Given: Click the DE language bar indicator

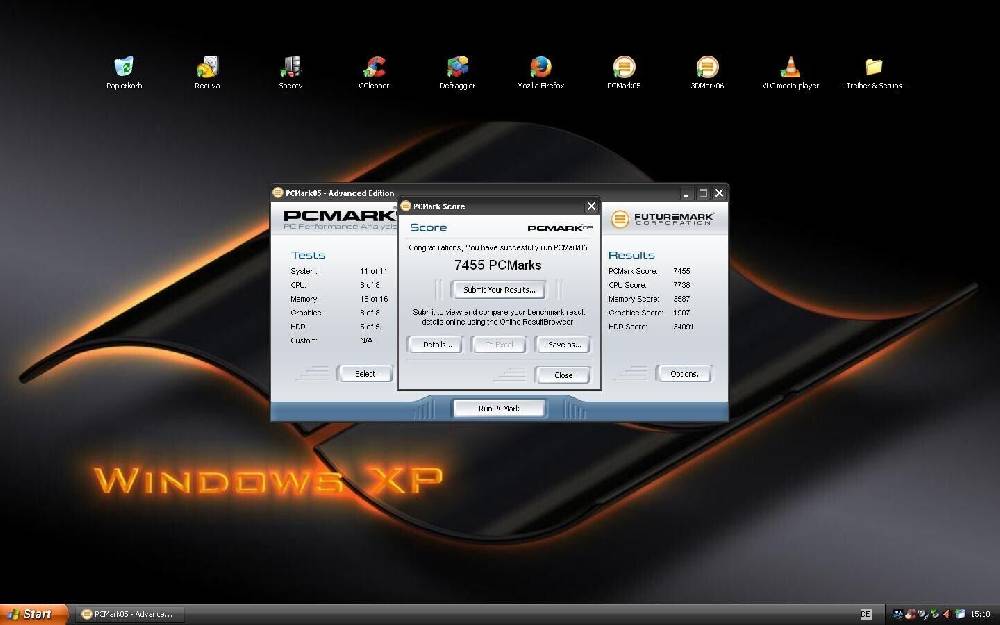Looking at the screenshot, I should (866, 614).
